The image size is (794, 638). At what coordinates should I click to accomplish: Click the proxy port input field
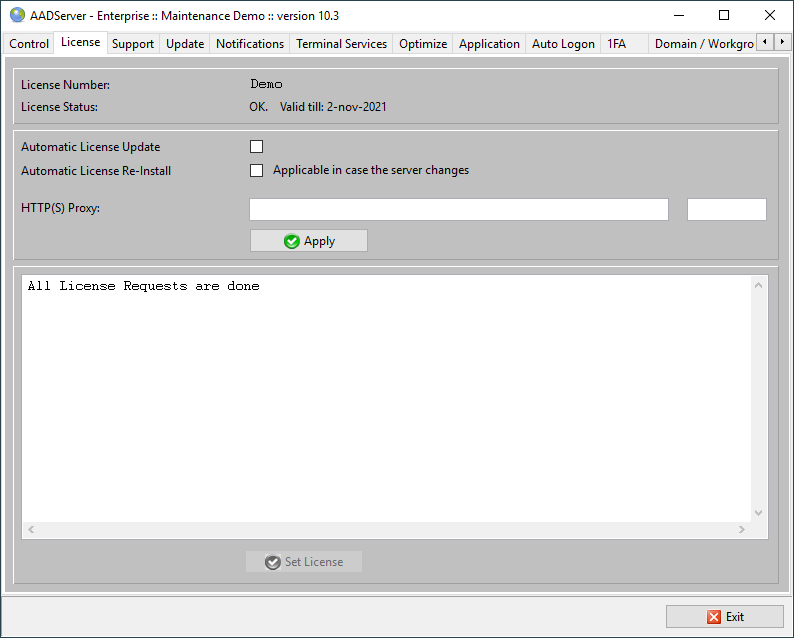726,209
